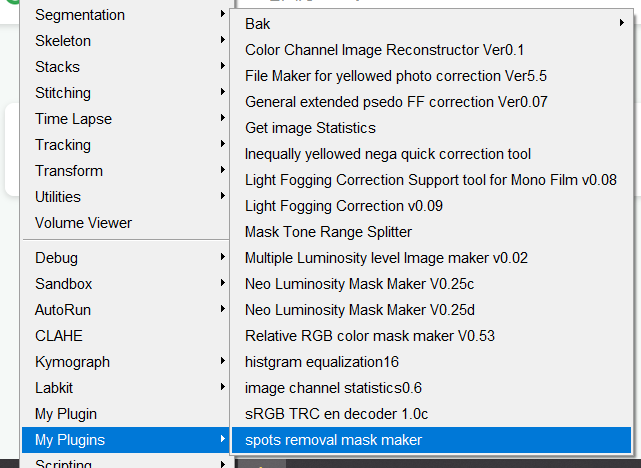The image size is (641, 468).
Task: Open the Stitching submenu
Action: [x=63, y=93]
